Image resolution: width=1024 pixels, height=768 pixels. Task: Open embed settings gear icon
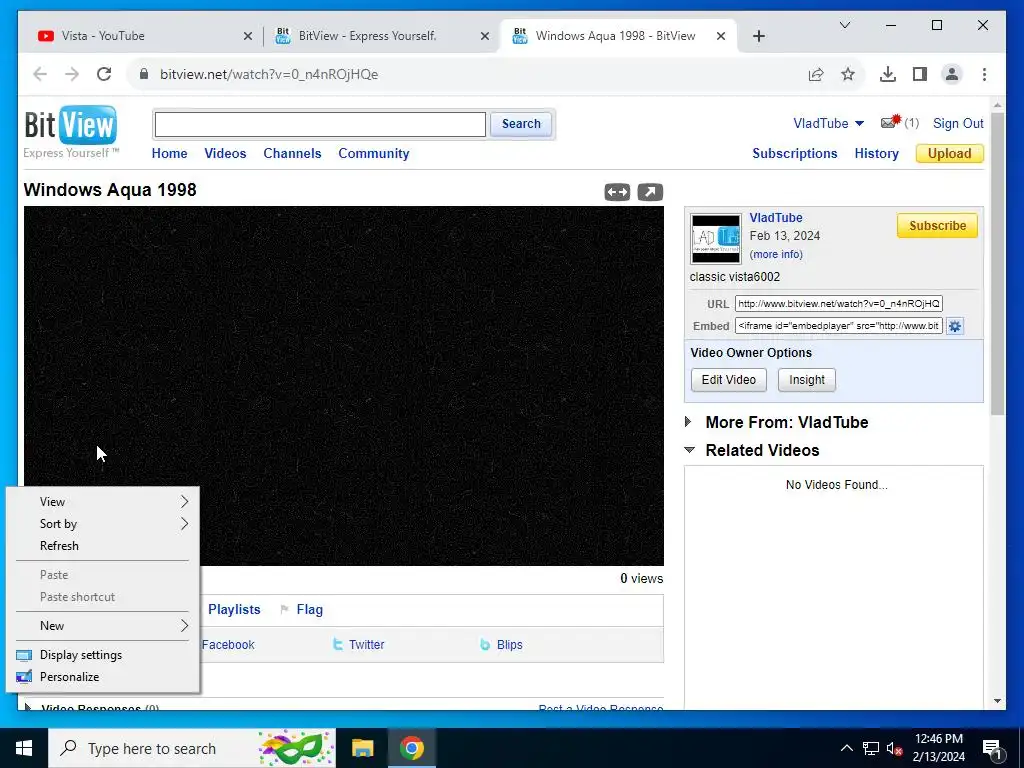click(x=955, y=326)
